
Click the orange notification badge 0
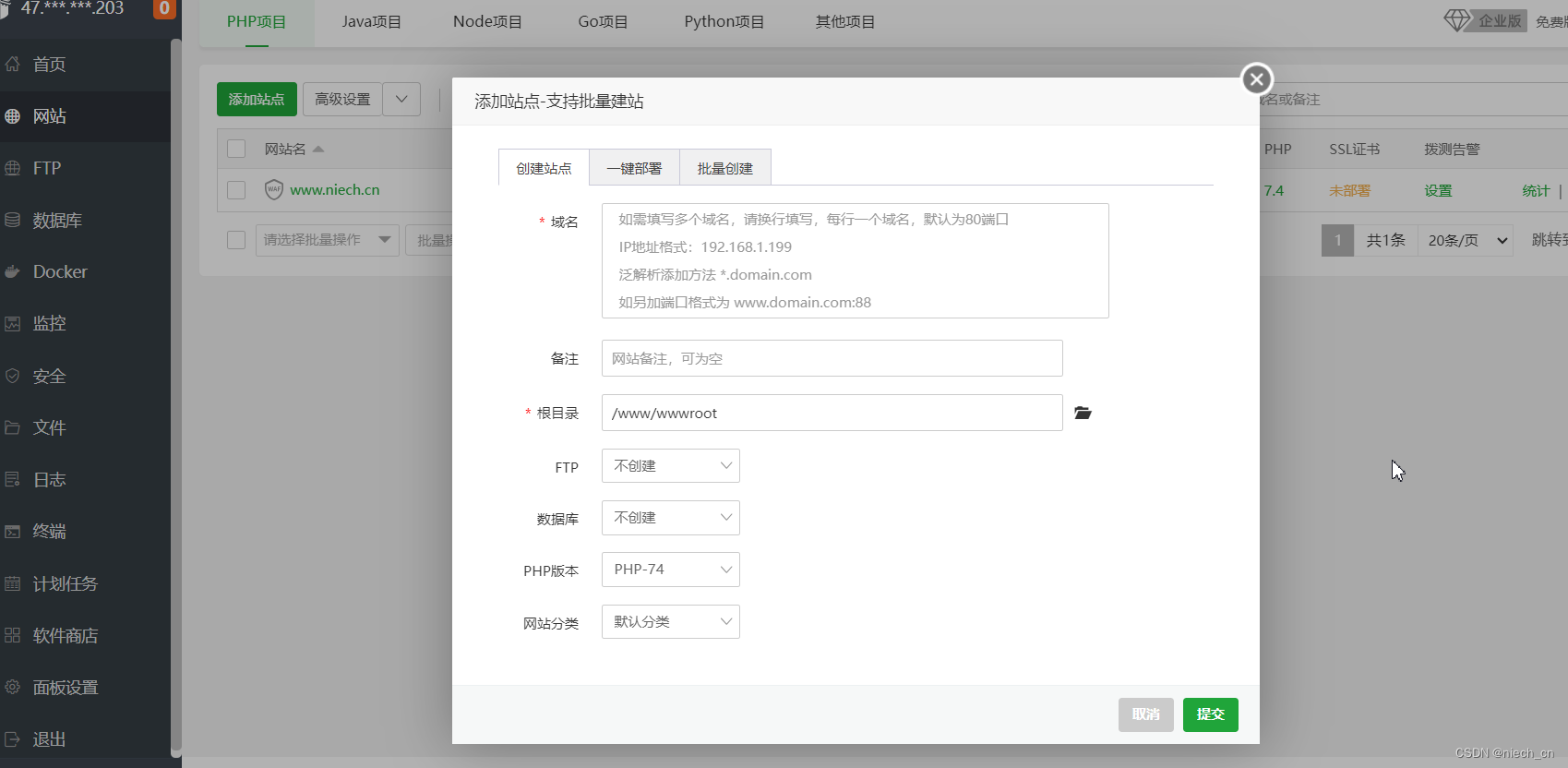pyautogui.click(x=164, y=8)
